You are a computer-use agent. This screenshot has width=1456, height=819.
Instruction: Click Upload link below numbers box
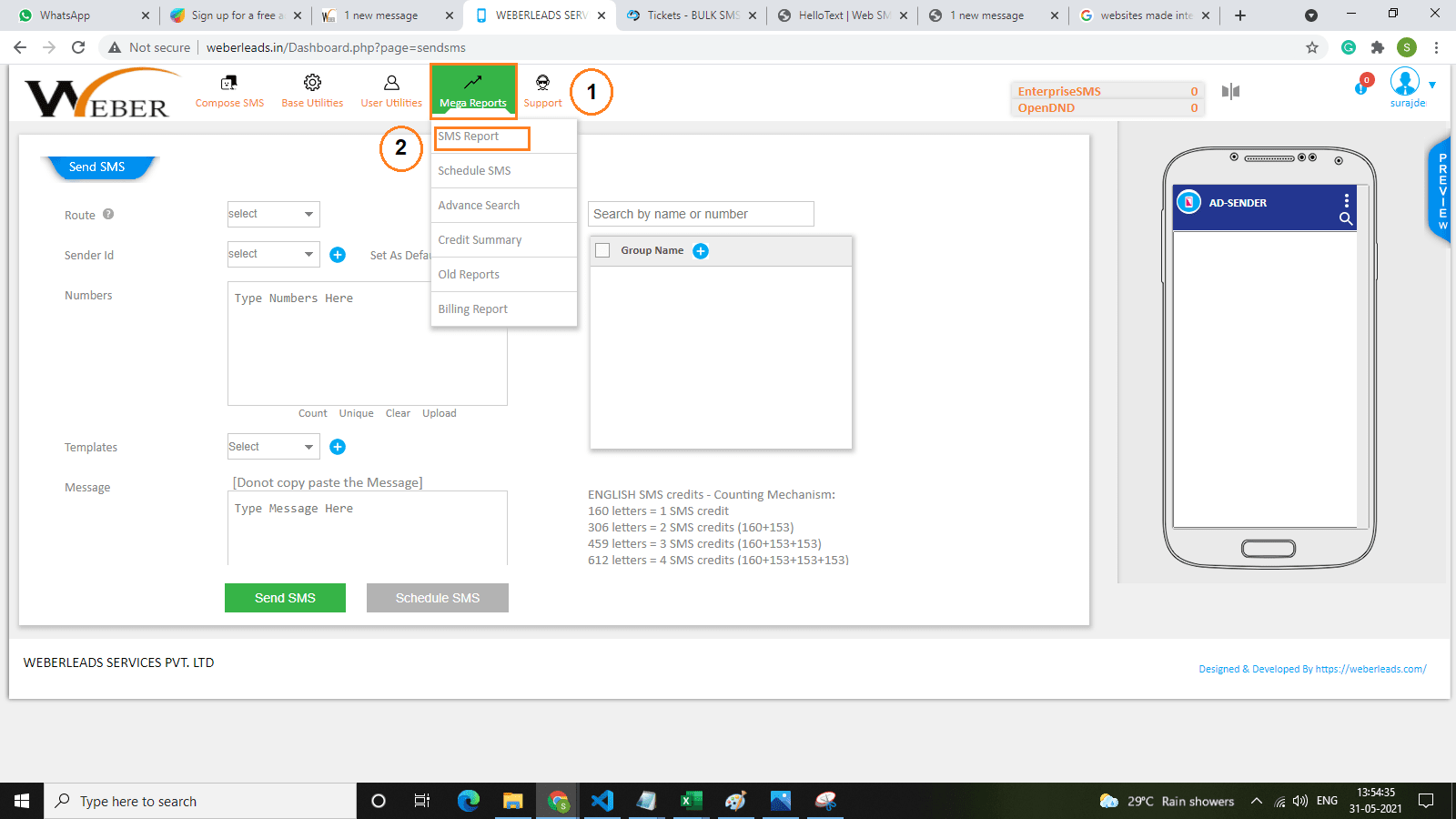(439, 413)
